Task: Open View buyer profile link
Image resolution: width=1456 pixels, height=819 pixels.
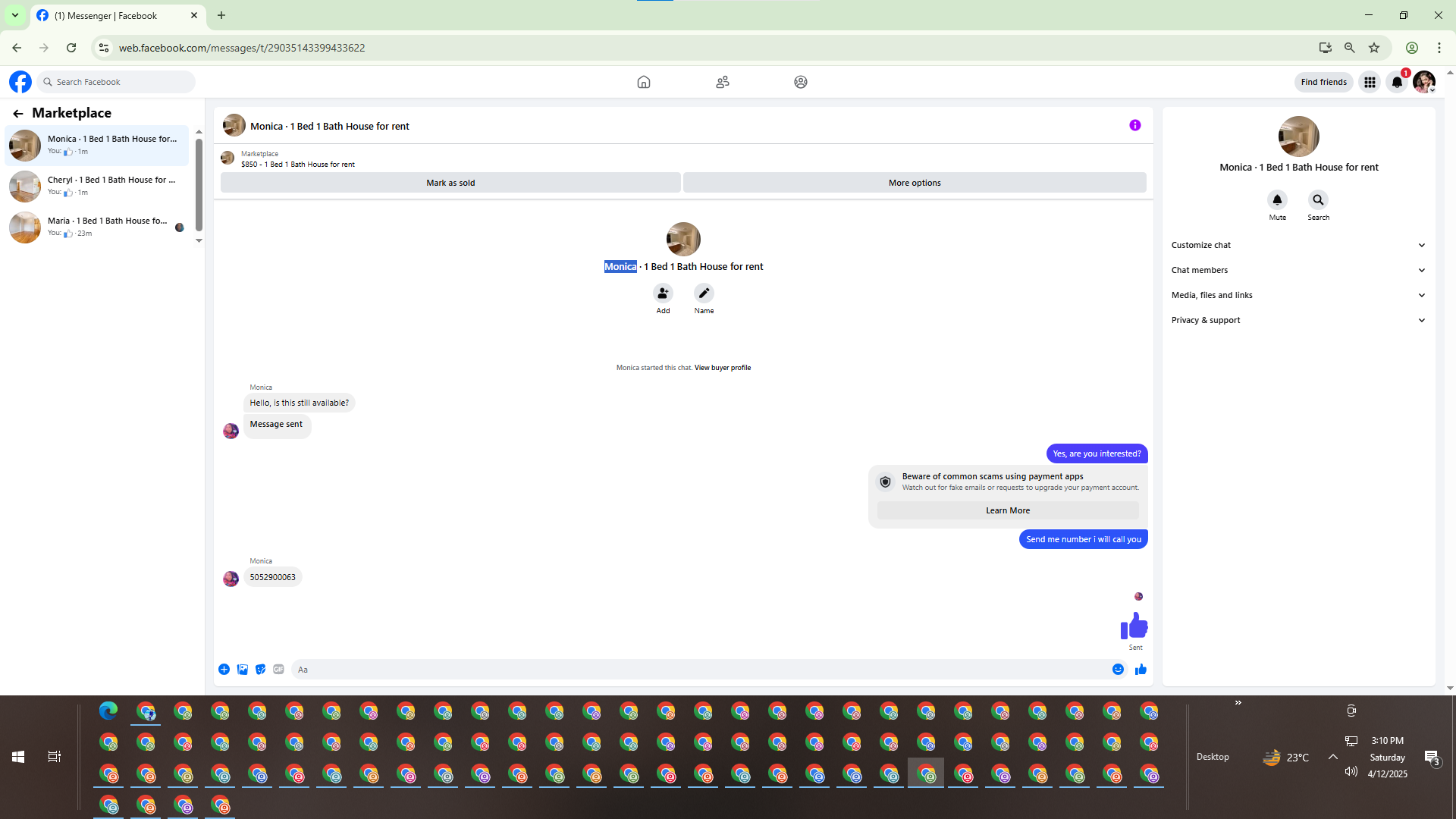Action: click(x=723, y=368)
